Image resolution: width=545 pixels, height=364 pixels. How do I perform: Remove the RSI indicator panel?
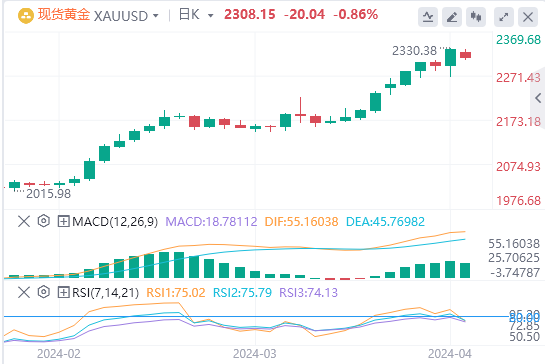tap(24, 292)
